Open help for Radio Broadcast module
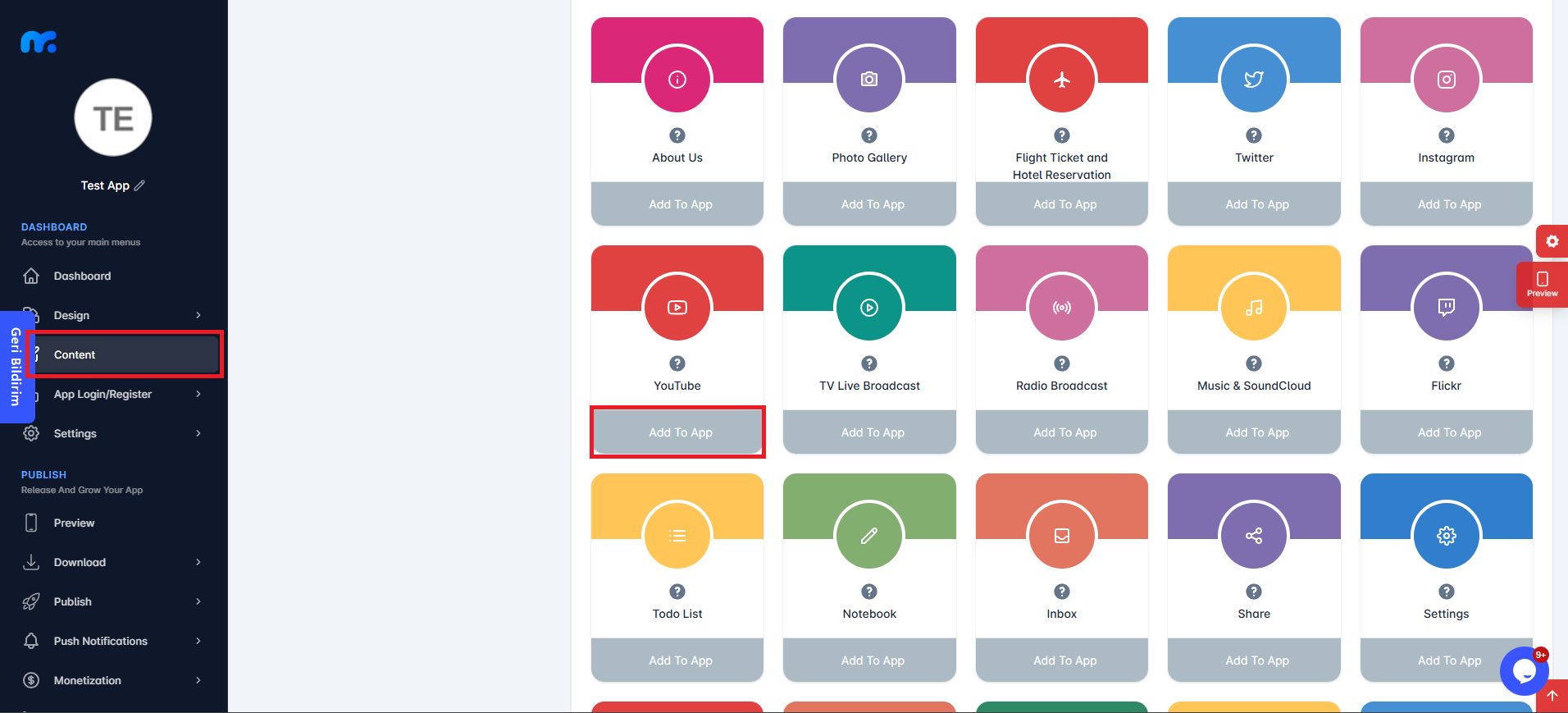The image size is (1568, 713). 1062,363
